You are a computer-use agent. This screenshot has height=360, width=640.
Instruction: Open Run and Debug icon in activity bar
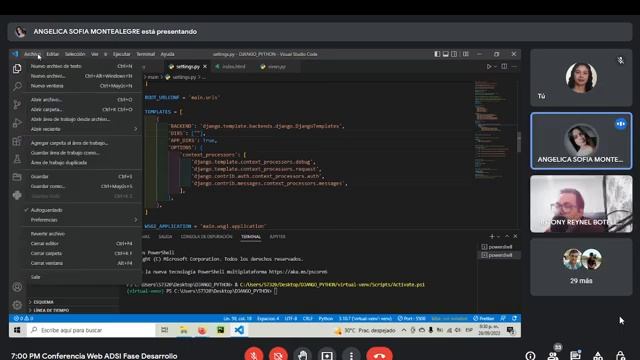tap(17, 122)
